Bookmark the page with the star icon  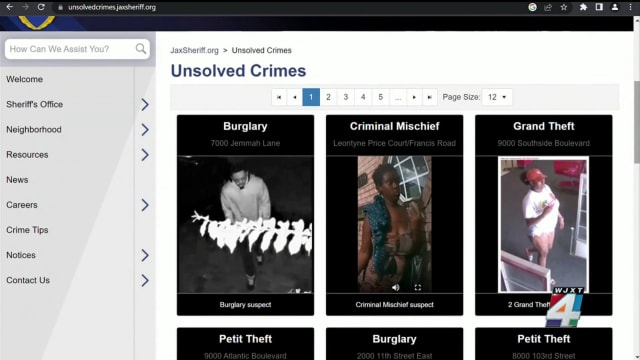564,7
